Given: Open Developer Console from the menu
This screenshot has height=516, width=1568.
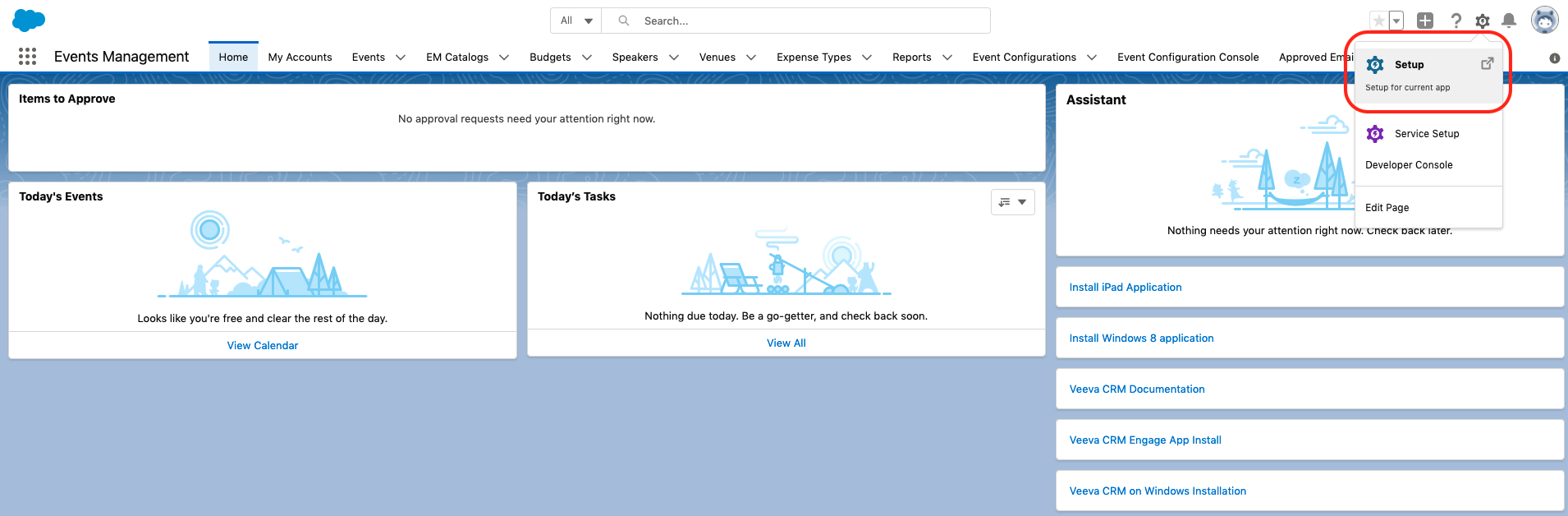Looking at the screenshot, I should click(1428, 165).
